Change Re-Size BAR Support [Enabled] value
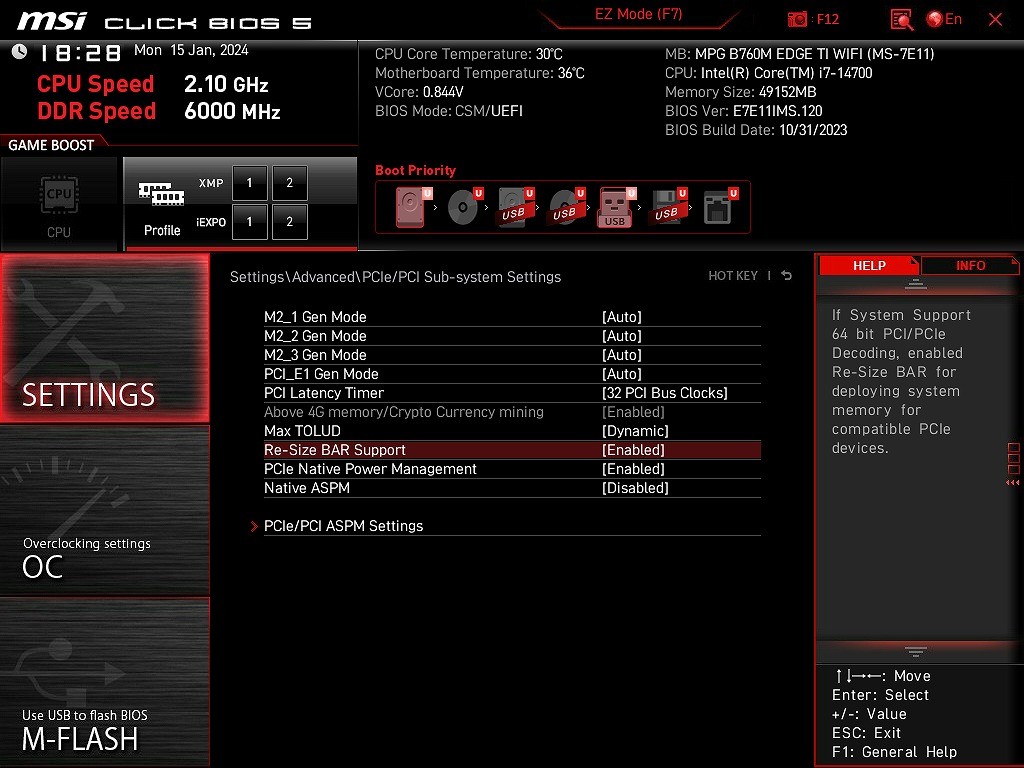 pyautogui.click(x=633, y=450)
